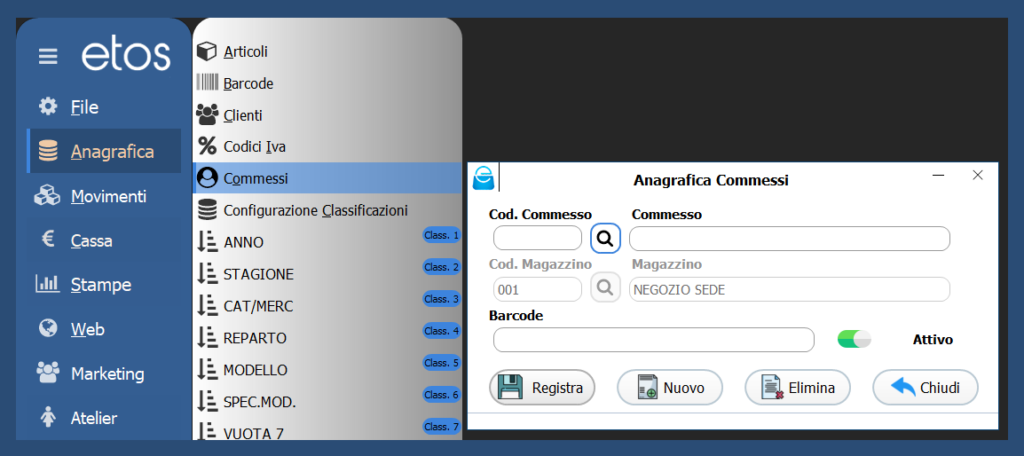1024x456 pixels.
Task: Select the MODELLO classification entry
Action: pos(327,370)
